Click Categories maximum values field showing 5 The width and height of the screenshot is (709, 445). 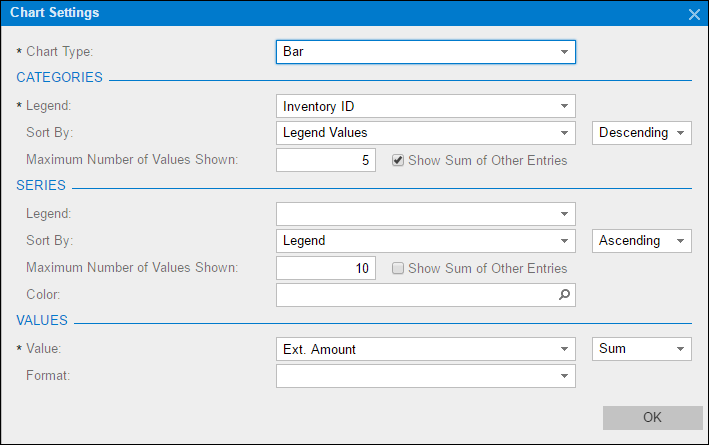click(x=326, y=160)
